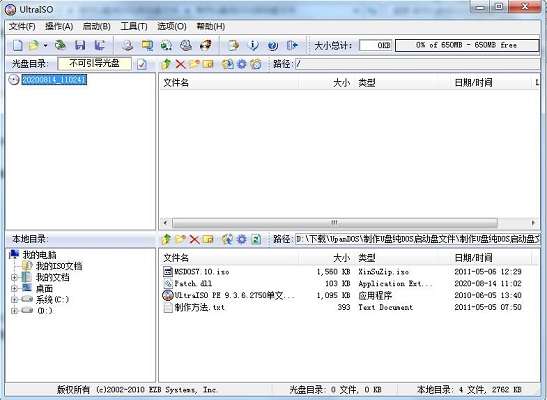Click the info 'i' icon in the main toolbar
Image resolution: width=547 pixels, height=400 pixels.
253,45
